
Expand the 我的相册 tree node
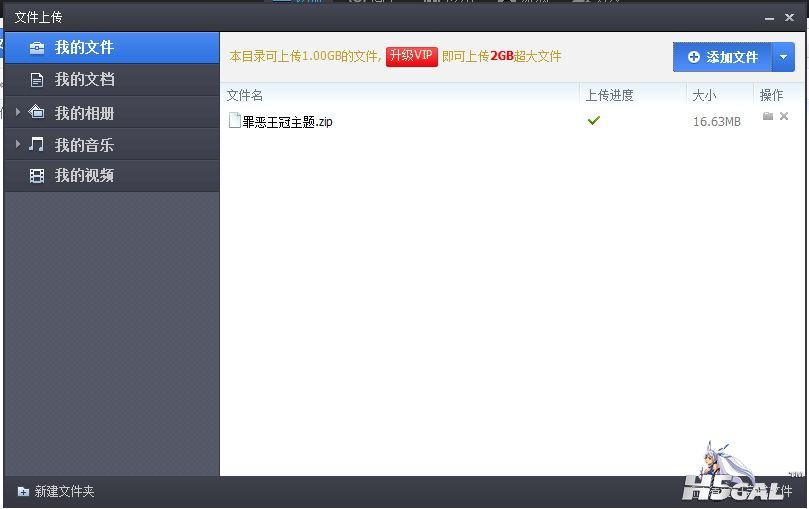18,113
